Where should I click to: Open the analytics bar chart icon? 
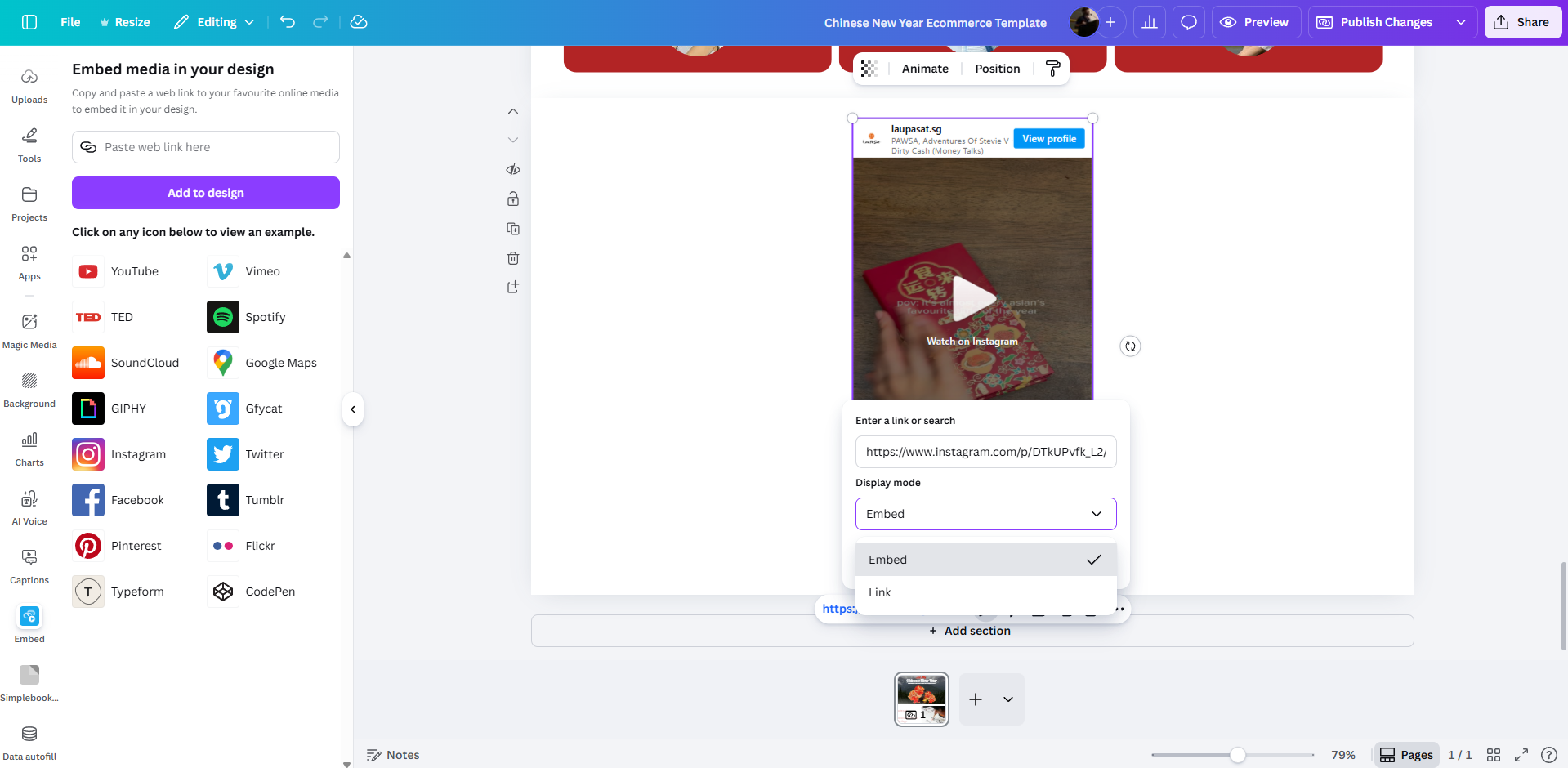1149,22
